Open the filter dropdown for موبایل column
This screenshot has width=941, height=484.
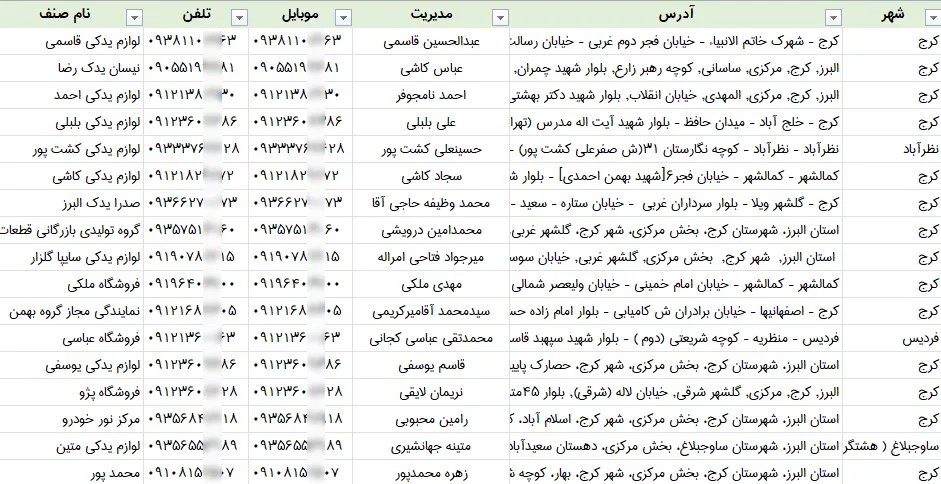tap(343, 18)
